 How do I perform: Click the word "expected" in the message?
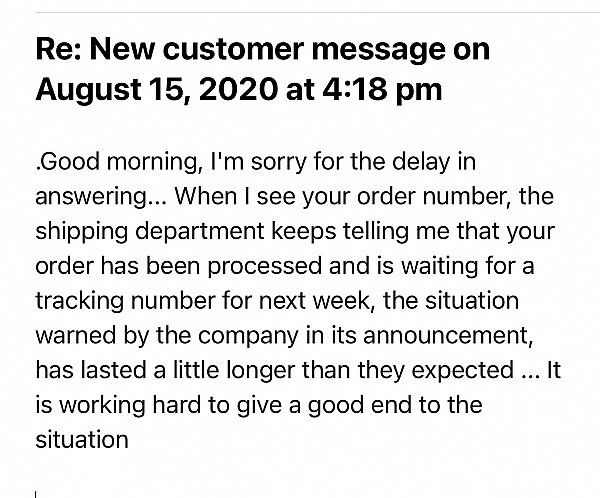tap(463, 371)
